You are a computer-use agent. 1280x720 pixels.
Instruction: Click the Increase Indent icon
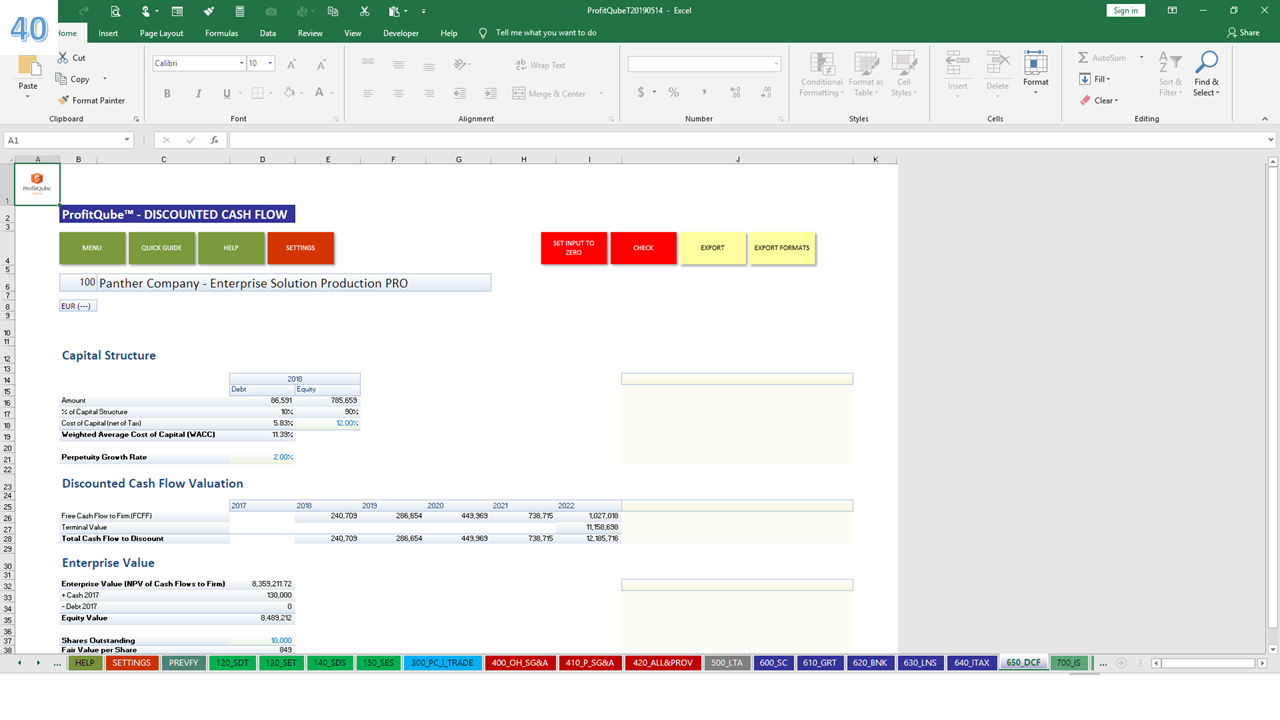click(490, 93)
